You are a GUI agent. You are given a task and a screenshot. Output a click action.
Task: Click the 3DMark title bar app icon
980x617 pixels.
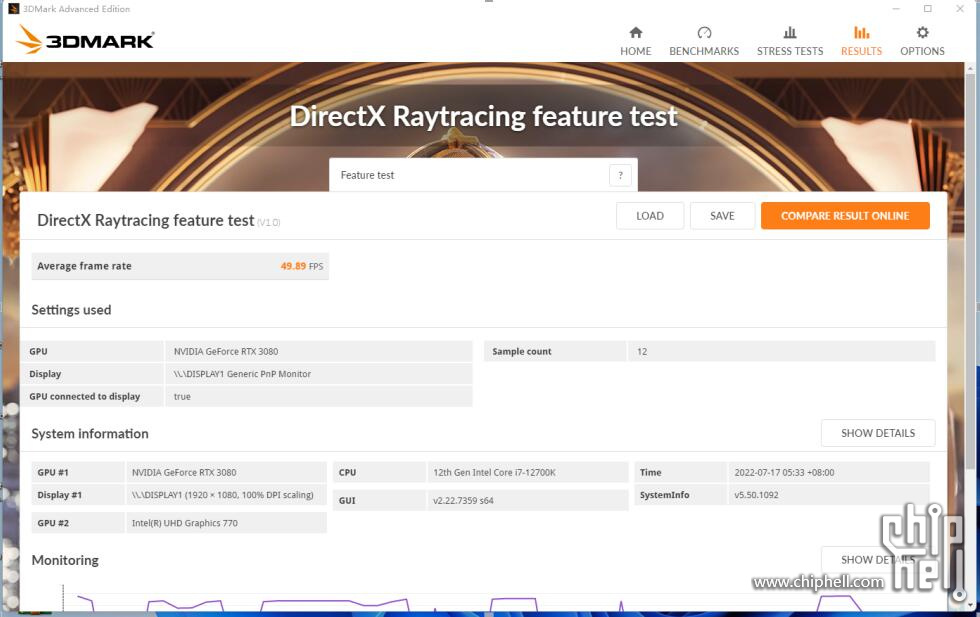[13, 9]
